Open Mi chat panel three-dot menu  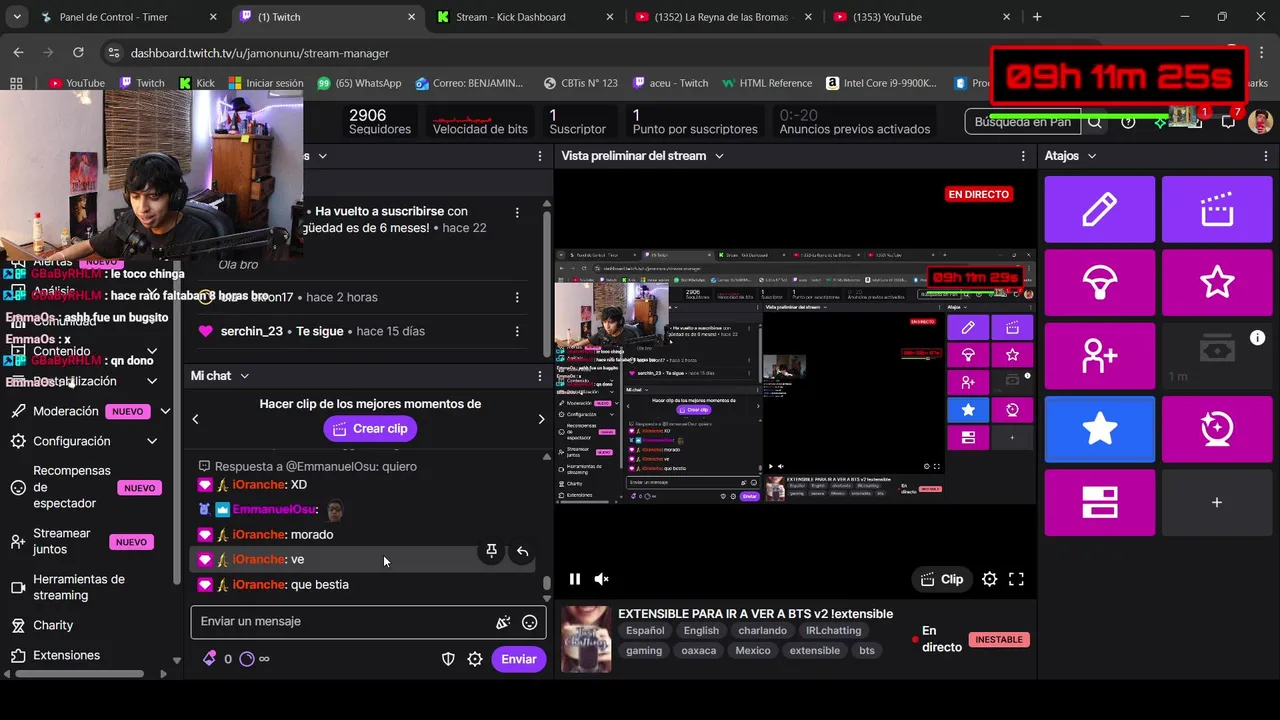click(x=540, y=376)
